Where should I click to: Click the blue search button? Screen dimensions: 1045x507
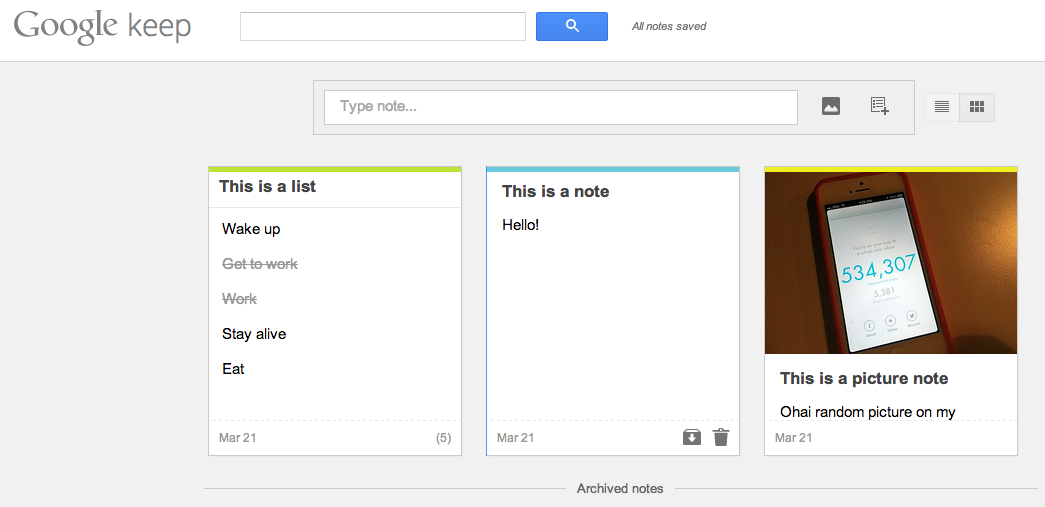572,26
